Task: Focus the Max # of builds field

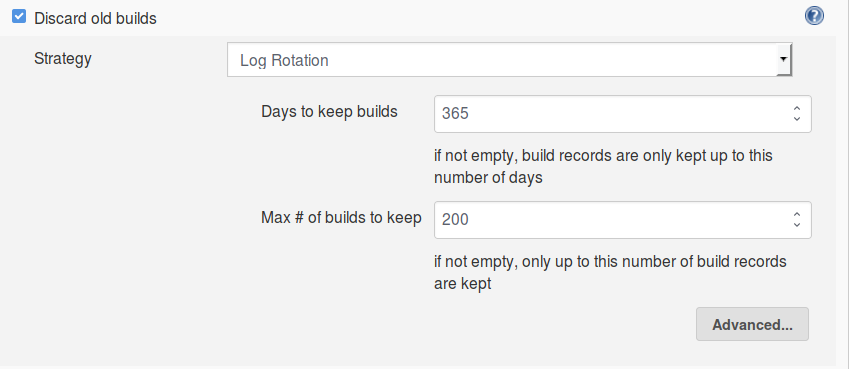Action: point(622,220)
